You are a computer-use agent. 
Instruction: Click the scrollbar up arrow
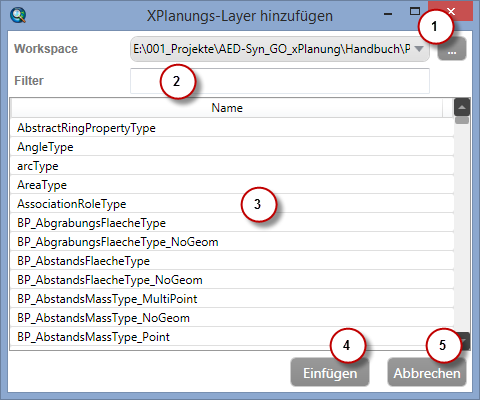pos(462,107)
